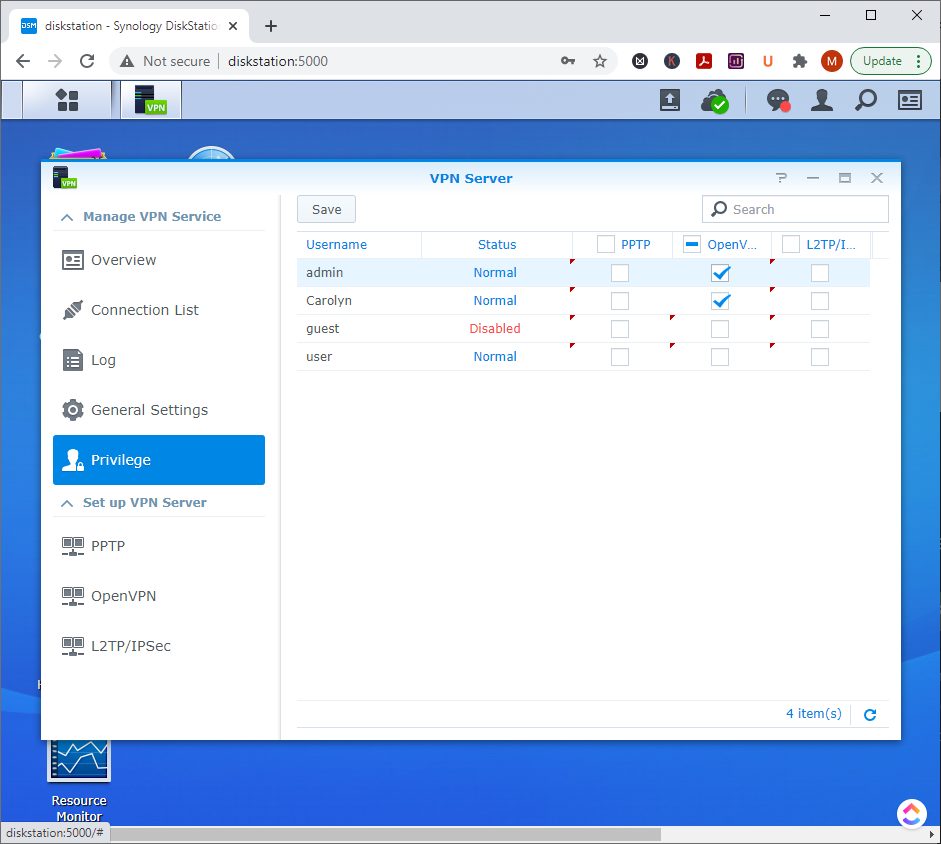This screenshot has height=844, width=941.
Task: Open the notifications chat bubble icon
Action: [x=778, y=100]
